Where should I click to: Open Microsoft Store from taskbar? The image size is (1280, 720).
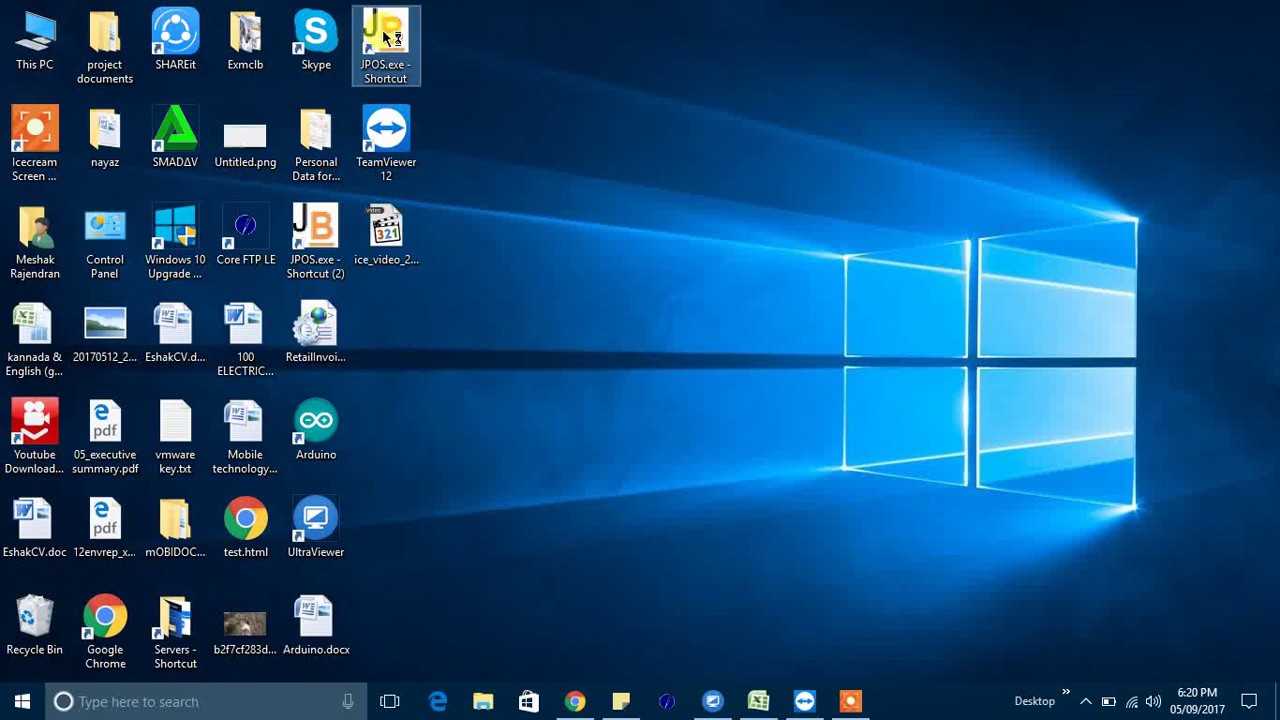[529, 701]
